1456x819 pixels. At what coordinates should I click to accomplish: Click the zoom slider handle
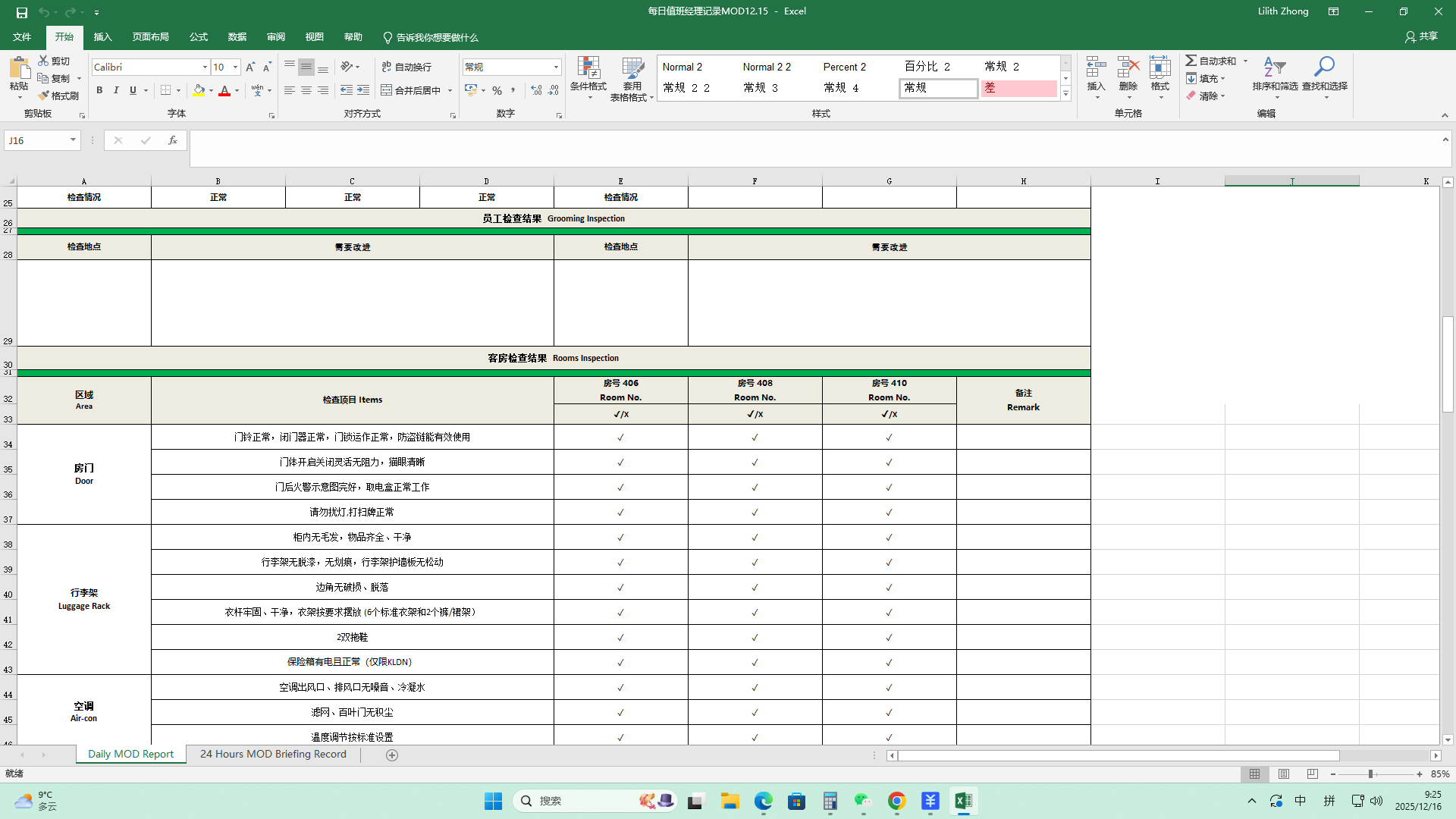[x=1370, y=774]
